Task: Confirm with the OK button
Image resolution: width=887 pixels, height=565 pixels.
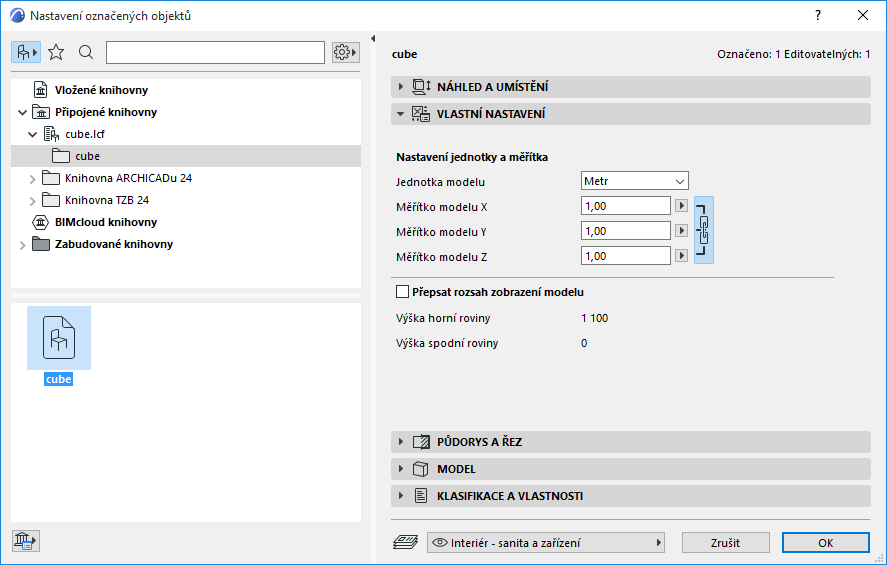Action: tap(825, 542)
